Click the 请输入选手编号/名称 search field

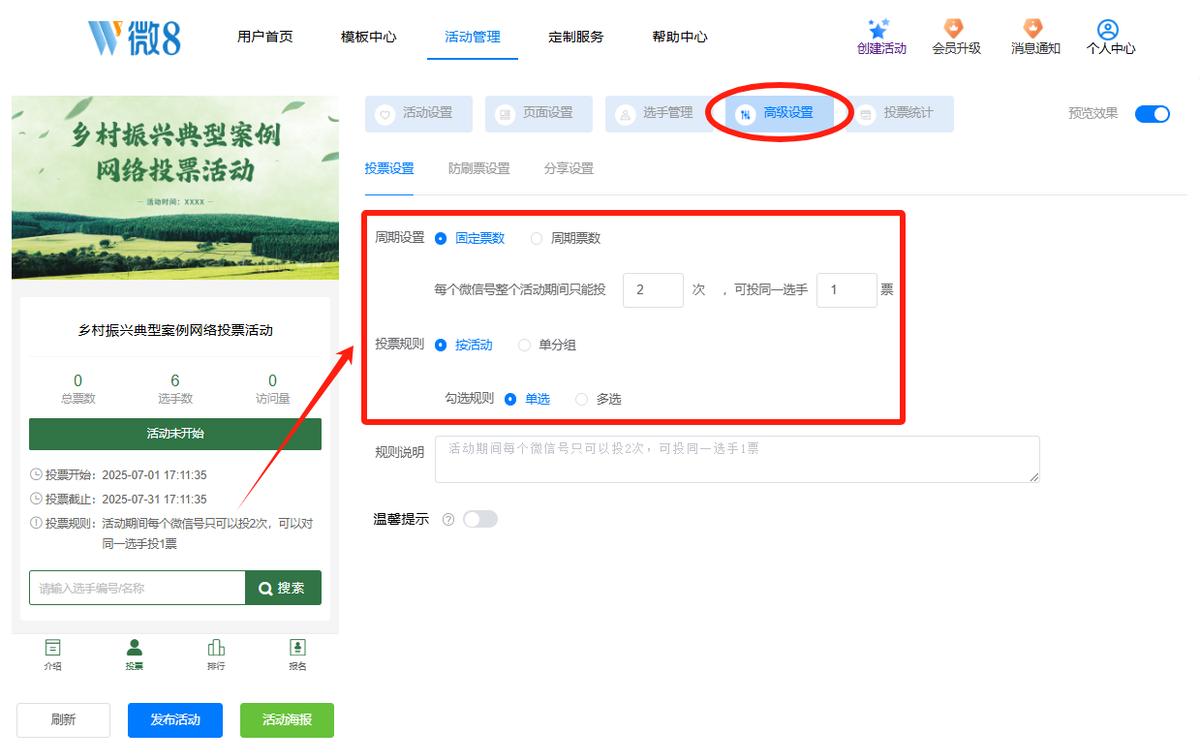(137, 588)
